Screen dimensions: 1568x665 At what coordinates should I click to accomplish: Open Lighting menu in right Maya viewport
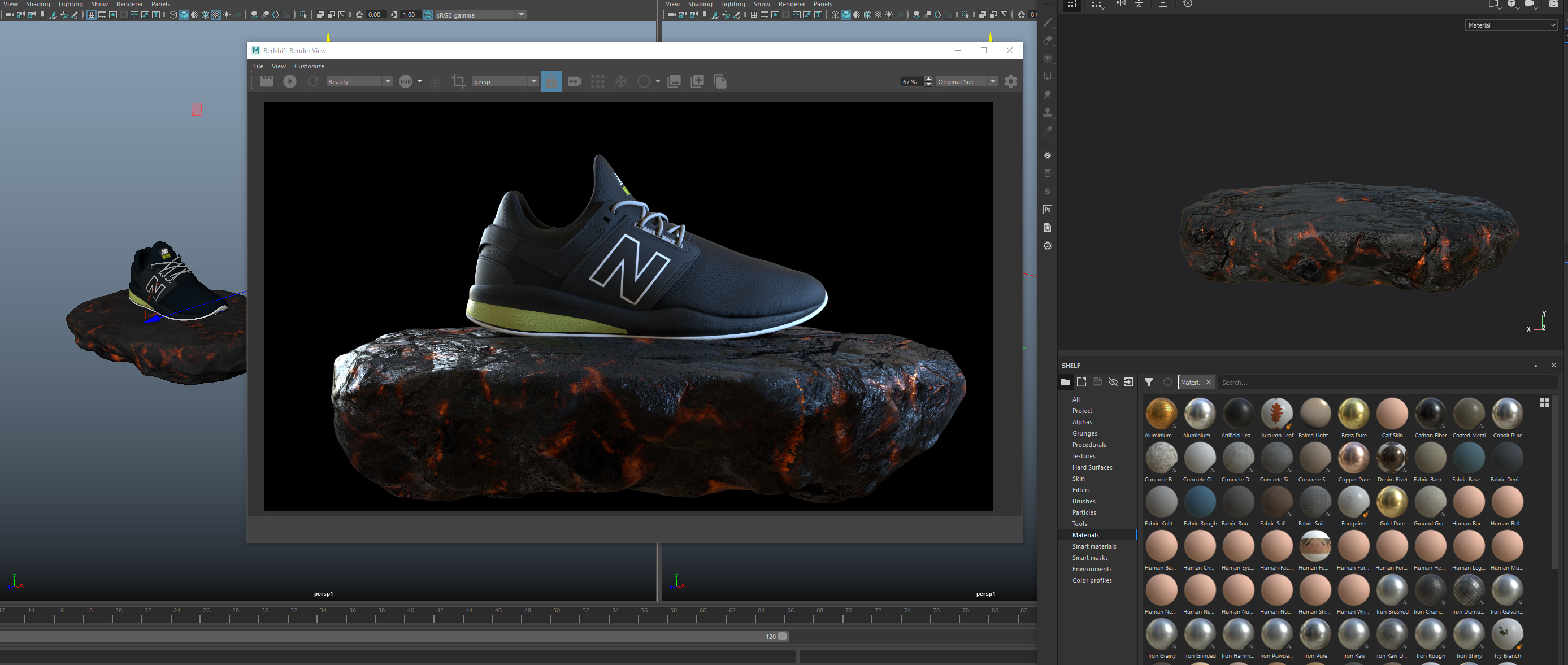coord(733,5)
